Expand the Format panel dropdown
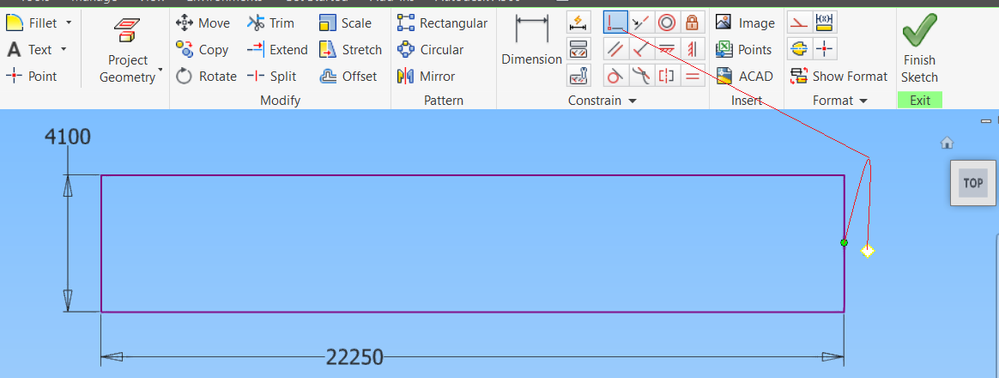Image resolution: width=999 pixels, height=378 pixels. pyautogui.click(x=863, y=101)
